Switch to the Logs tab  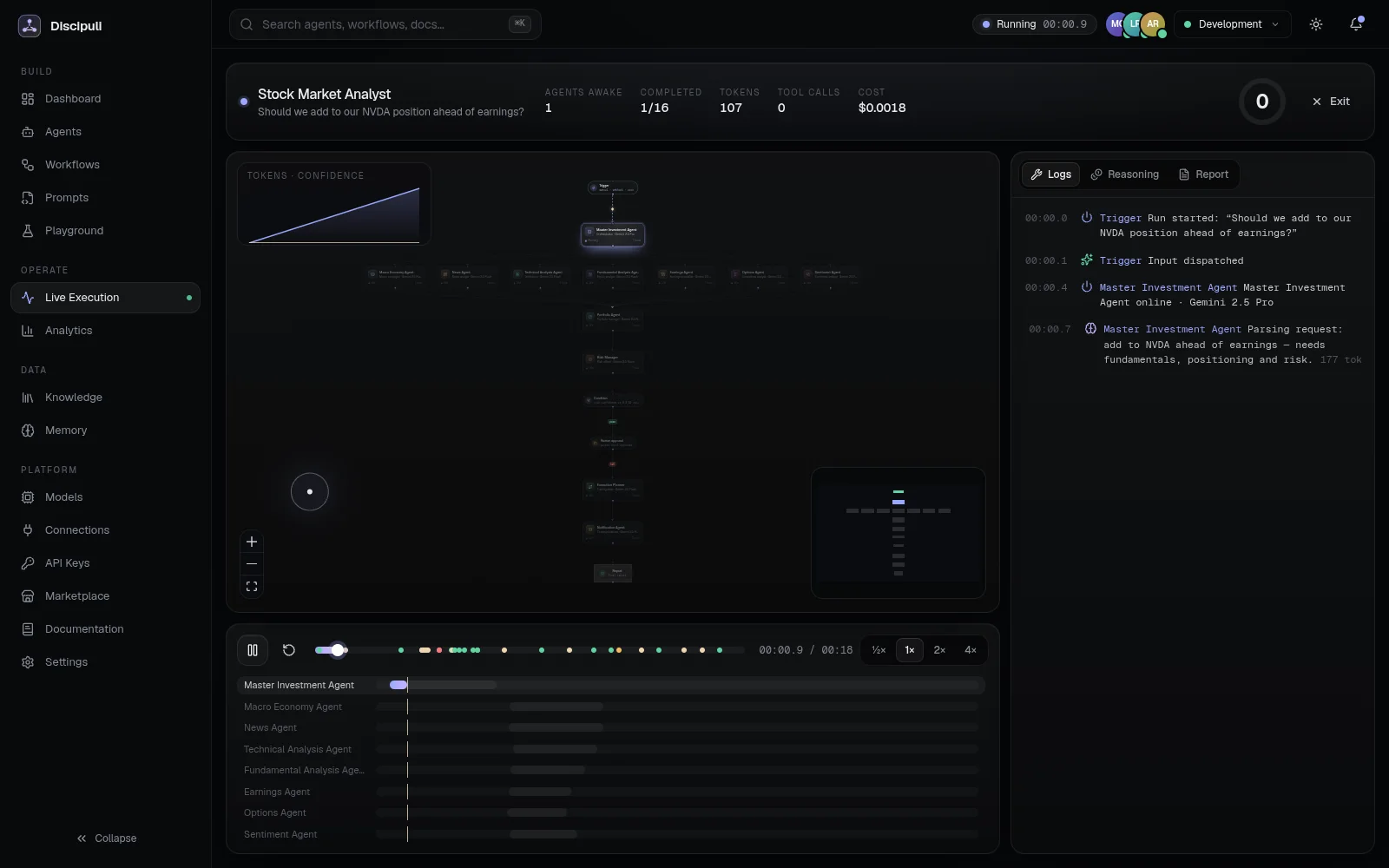1050,174
